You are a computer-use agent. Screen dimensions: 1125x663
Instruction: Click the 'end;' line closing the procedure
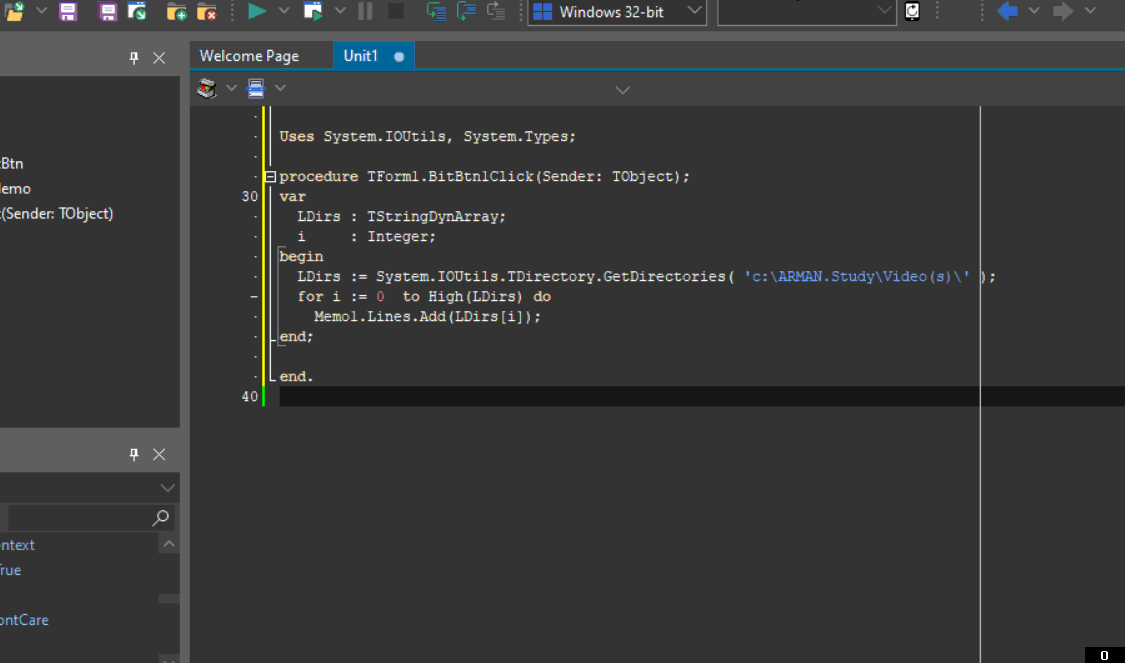coord(296,337)
